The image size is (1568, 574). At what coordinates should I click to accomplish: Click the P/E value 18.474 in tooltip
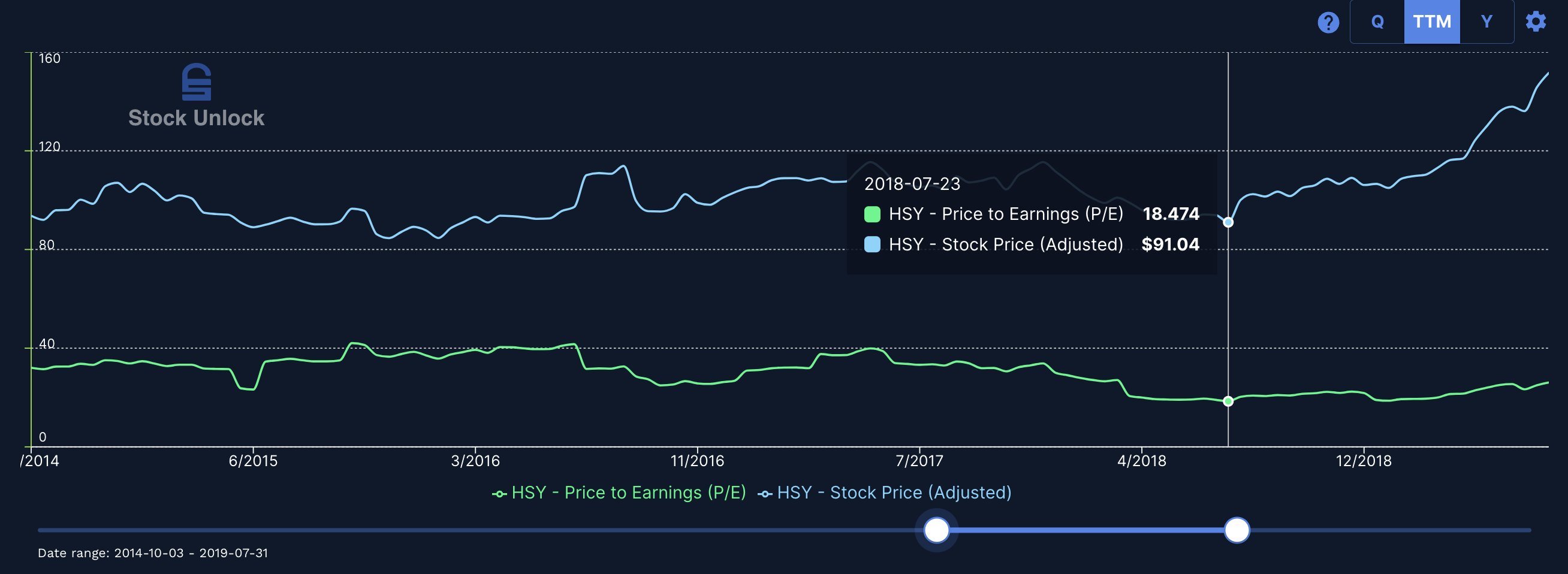point(1171,215)
